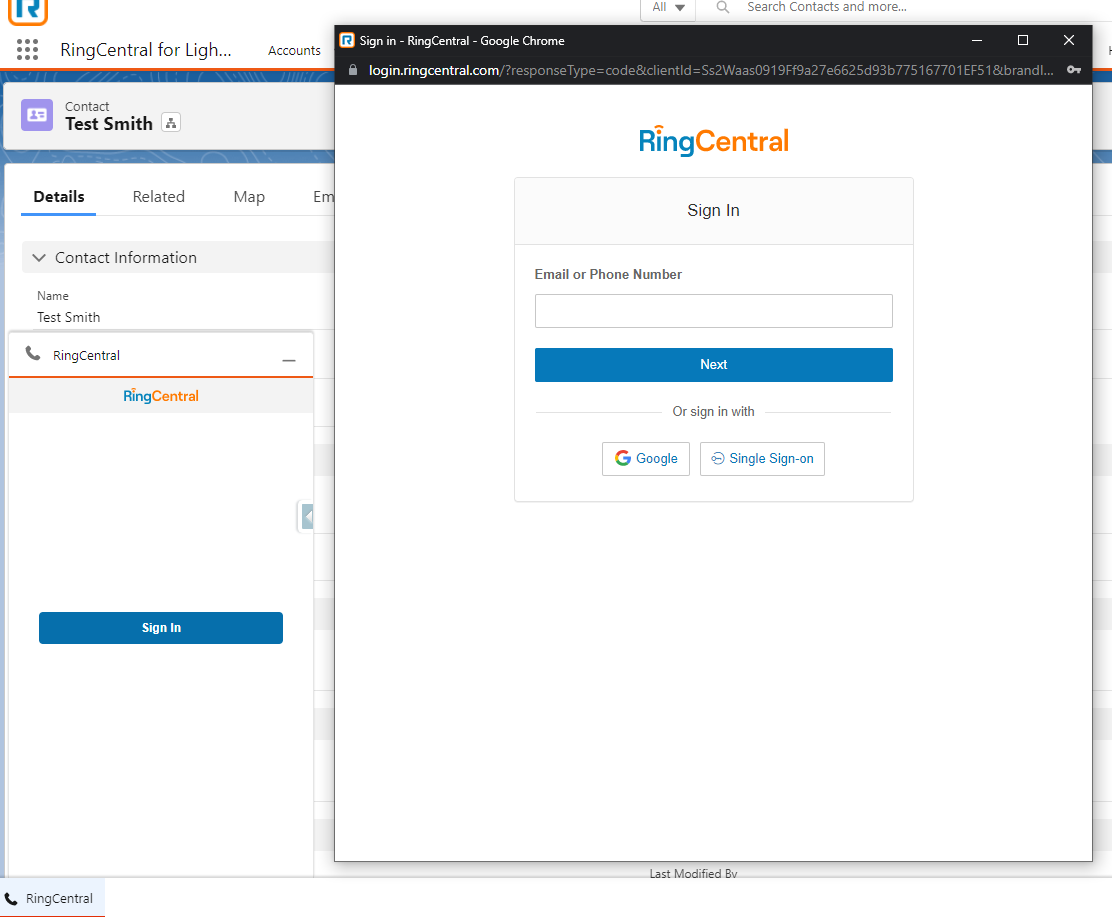Click the collapse arrow handle on widget edge
Image resolution: width=1112 pixels, height=917 pixels.
306,516
